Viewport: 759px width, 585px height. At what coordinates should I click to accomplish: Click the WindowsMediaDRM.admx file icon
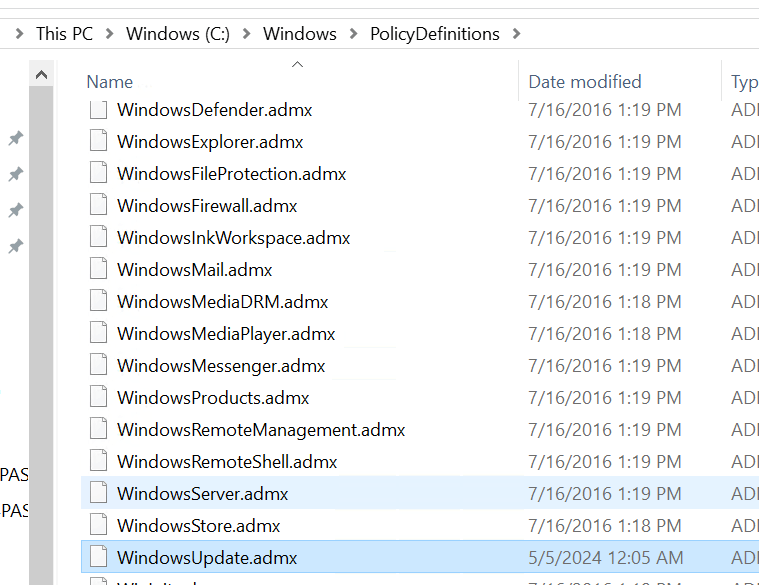[x=98, y=301]
